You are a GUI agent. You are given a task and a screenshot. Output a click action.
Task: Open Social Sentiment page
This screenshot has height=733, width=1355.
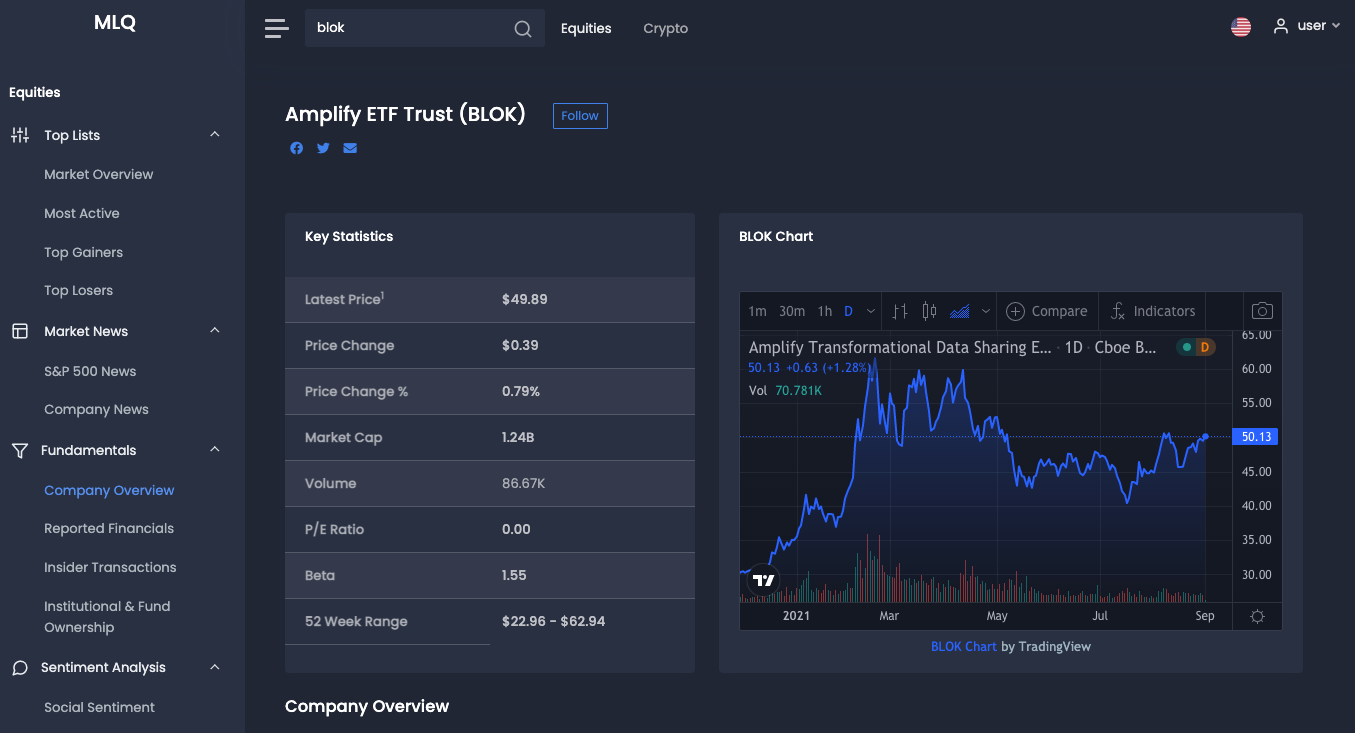[x=100, y=707]
